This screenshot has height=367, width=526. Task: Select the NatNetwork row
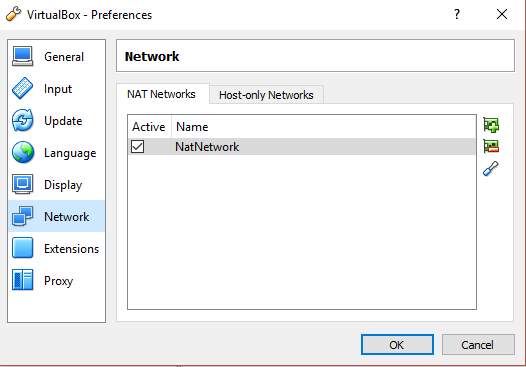302,147
